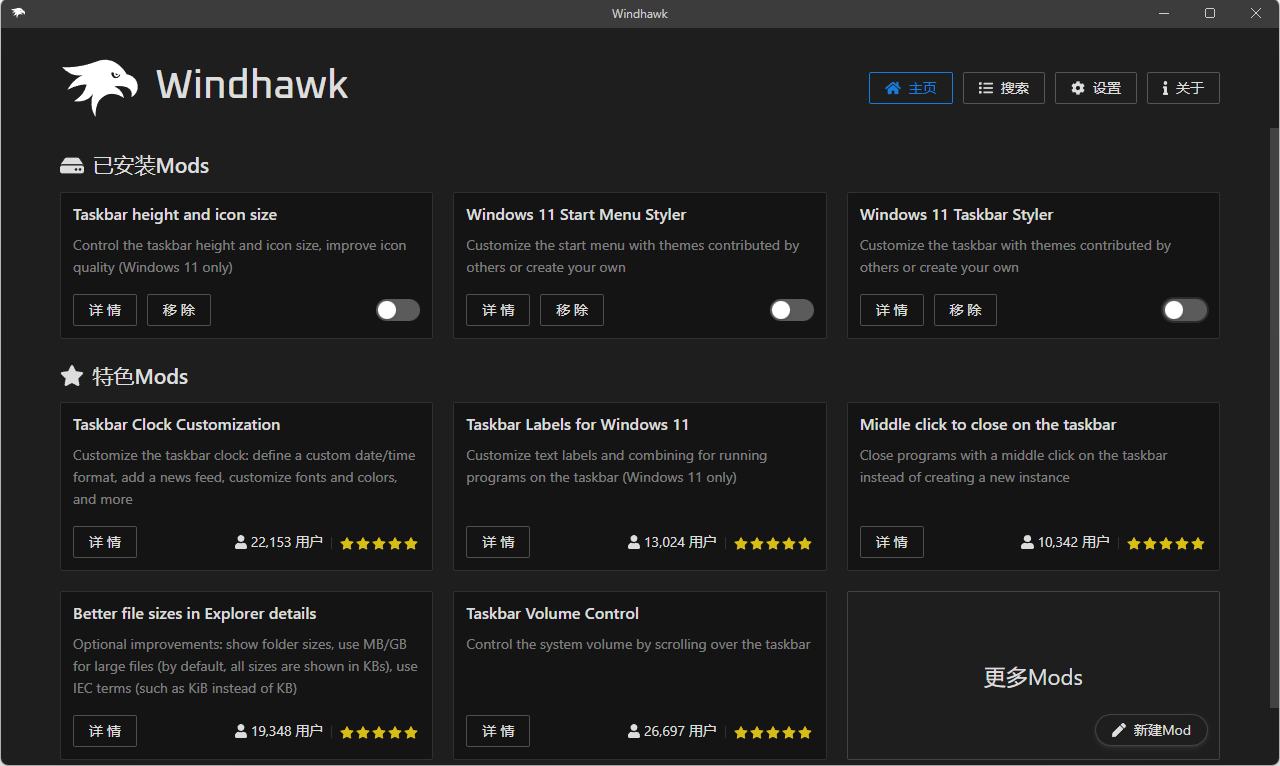This screenshot has width=1280, height=766.
Task: Minimize the Windhawk window
Action: (x=1164, y=13)
